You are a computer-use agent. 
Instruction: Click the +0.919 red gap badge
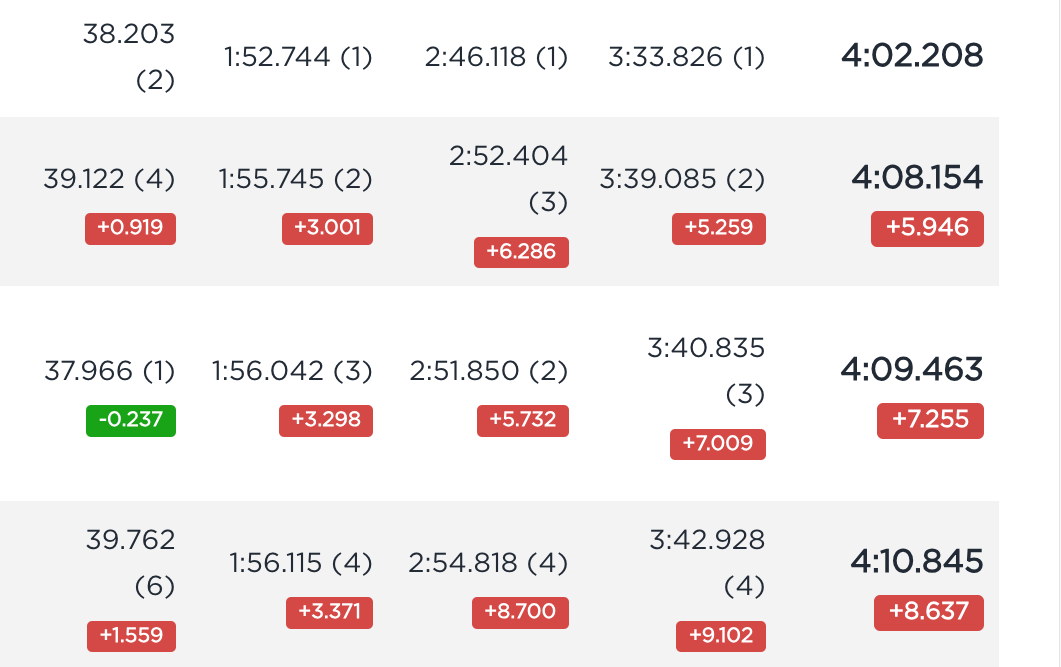pos(130,228)
